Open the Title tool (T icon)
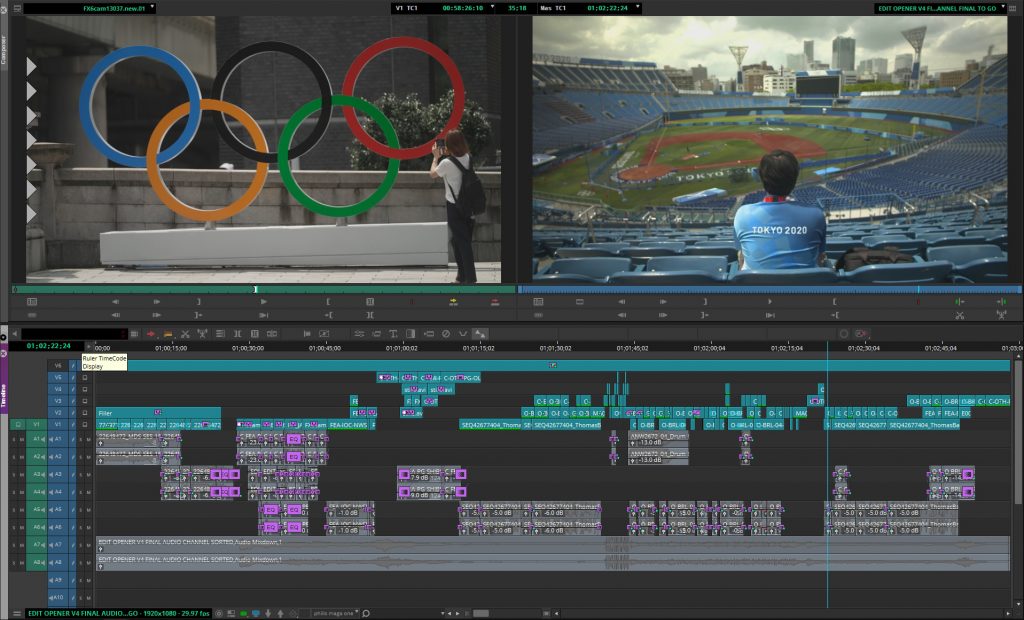1024x620 pixels. [x=393, y=334]
